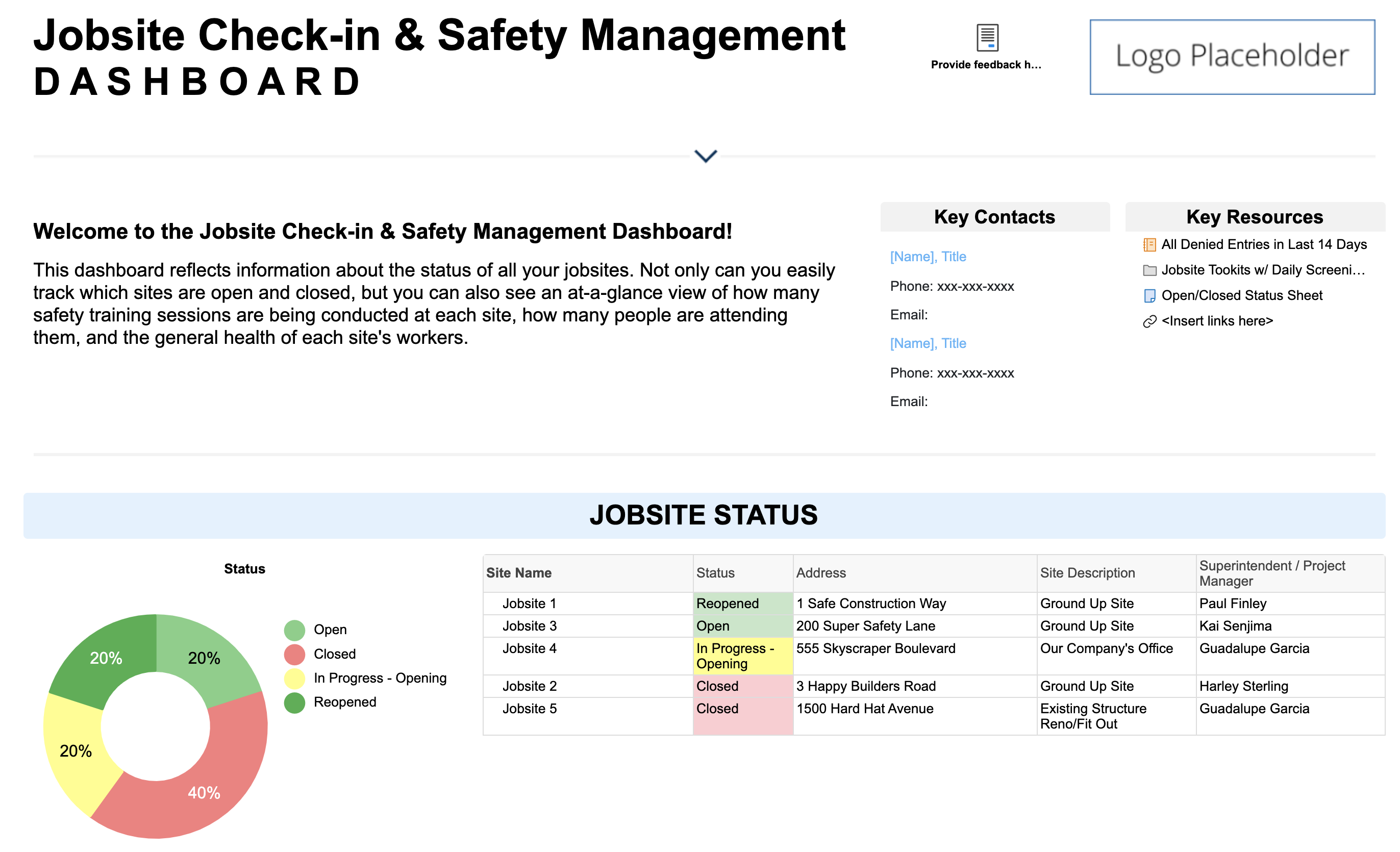1400x852 pixels.
Task: Toggle the Reopened legend swatch
Action: [294, 703]
